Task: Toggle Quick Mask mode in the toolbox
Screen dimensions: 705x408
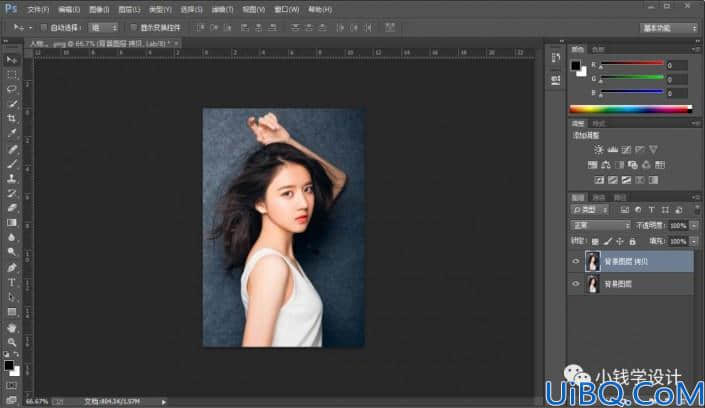Action: pyautogui.click(x=12, y=386)
